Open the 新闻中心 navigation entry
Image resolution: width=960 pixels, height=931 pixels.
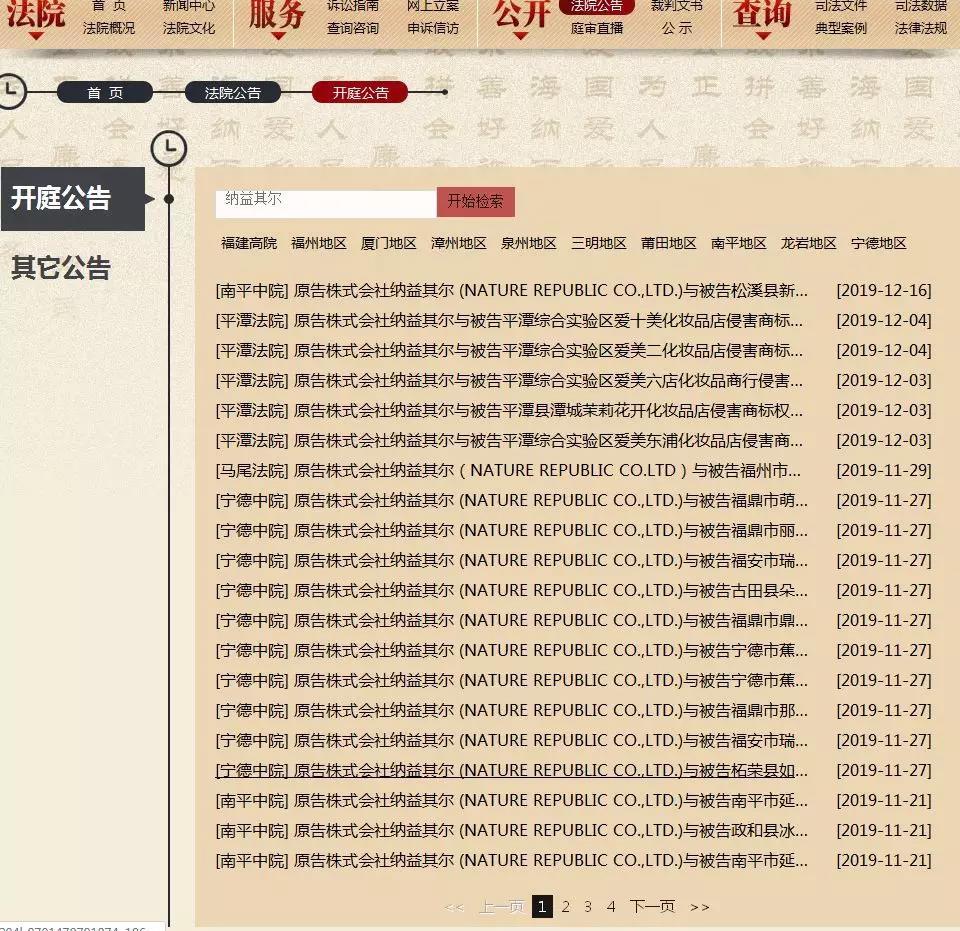(x=190, y=8)
